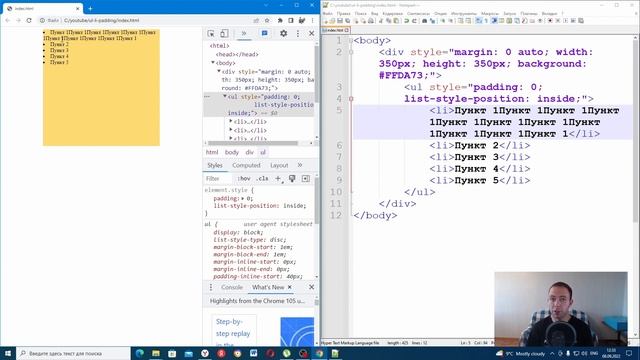This screenshot has width=640, height=360.
Task: Collapse the body fold marker on line 1
Action: coord(351,40)
